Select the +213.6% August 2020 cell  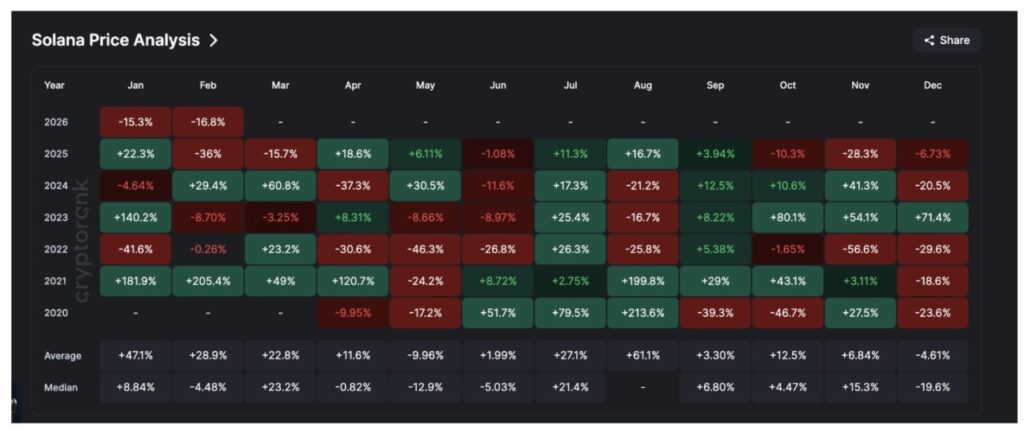tap(643, 312)
